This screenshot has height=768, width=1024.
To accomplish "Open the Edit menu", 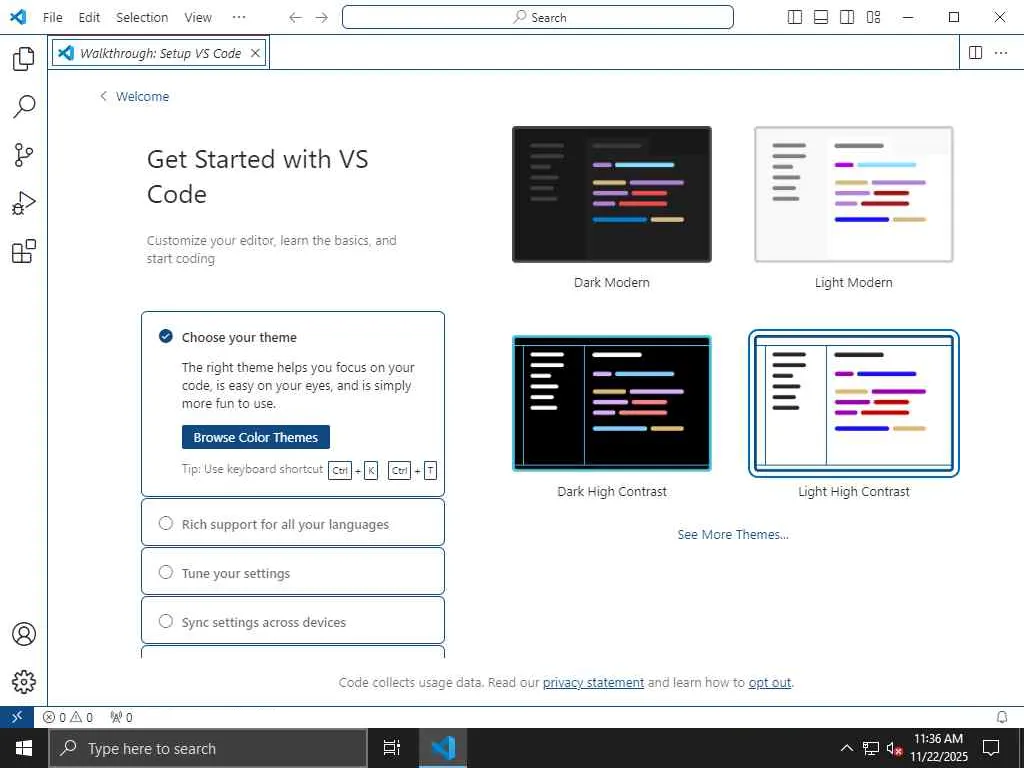I will tap(89, 18).
